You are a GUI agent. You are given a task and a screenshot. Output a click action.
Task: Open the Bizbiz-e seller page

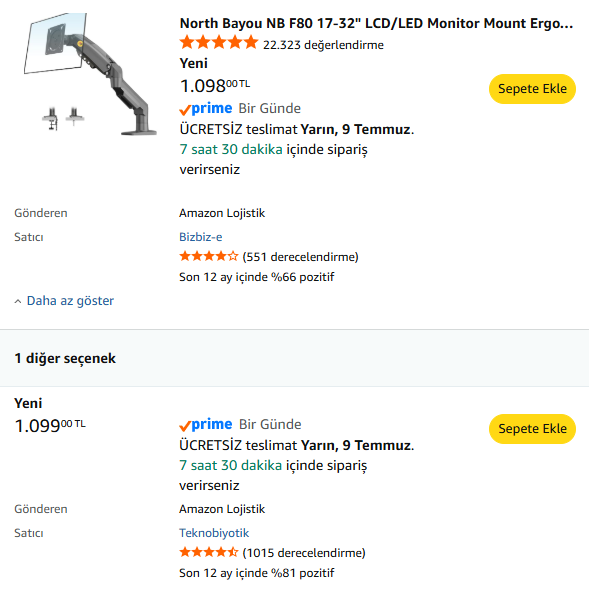(x=201, y=237)
